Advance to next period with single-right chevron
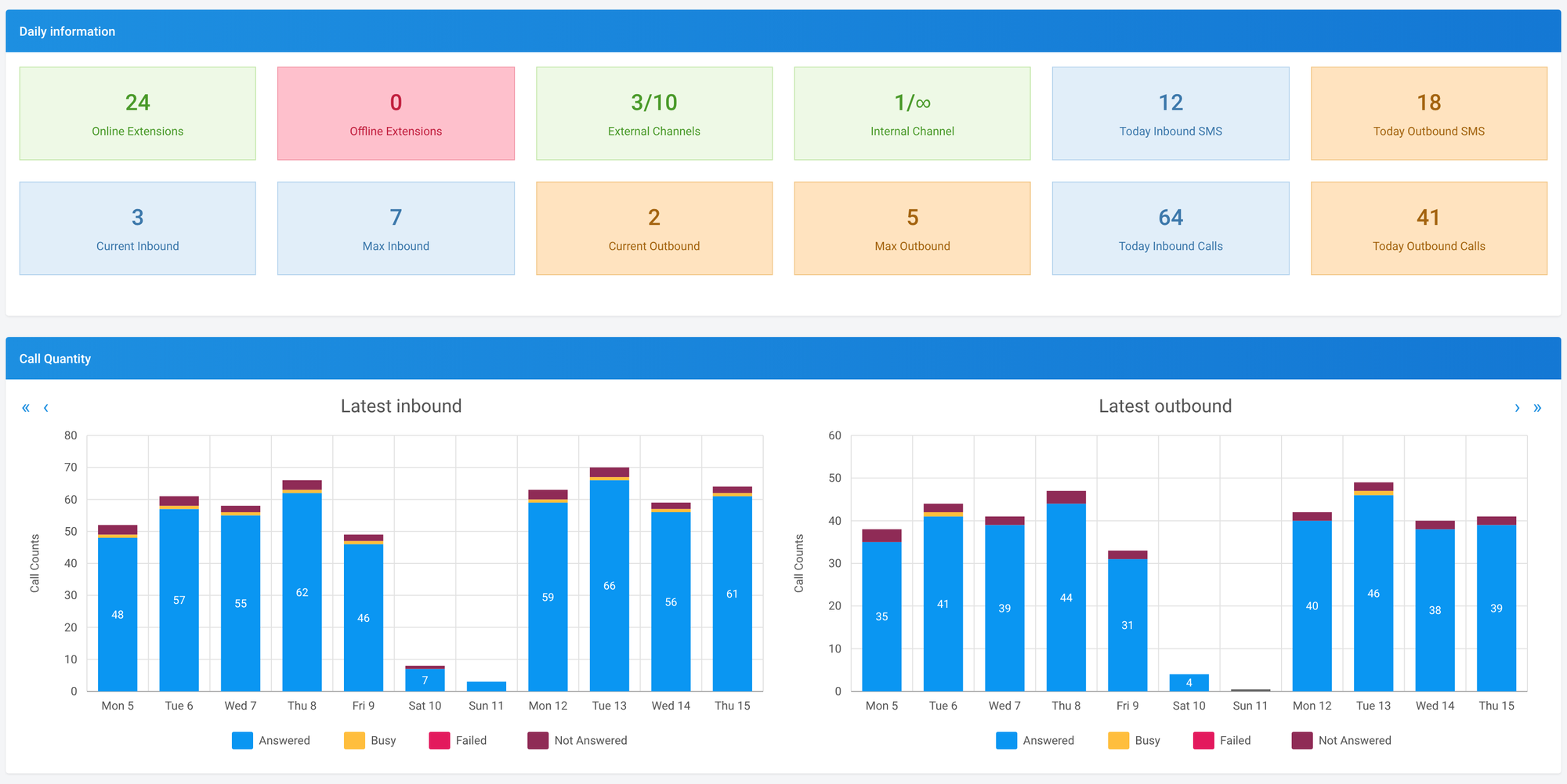This screenshot has width=1567, height=784. pyautogui.click(x=1517, y=407)
